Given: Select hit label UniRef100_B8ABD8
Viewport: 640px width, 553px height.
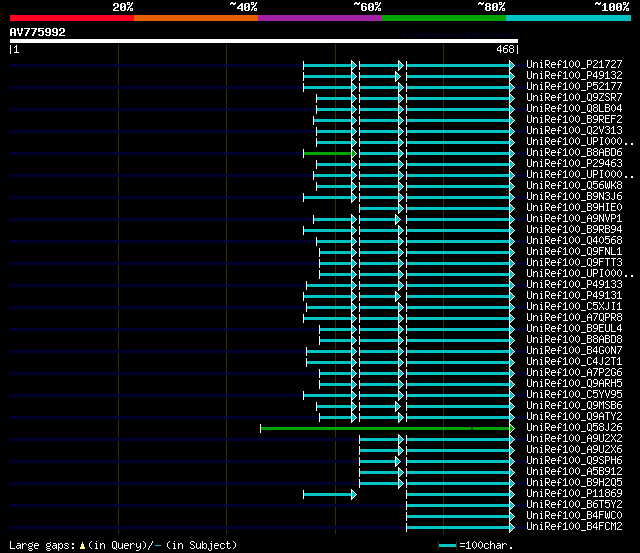Looking at the screenshot, I should [x=574, y=340].
